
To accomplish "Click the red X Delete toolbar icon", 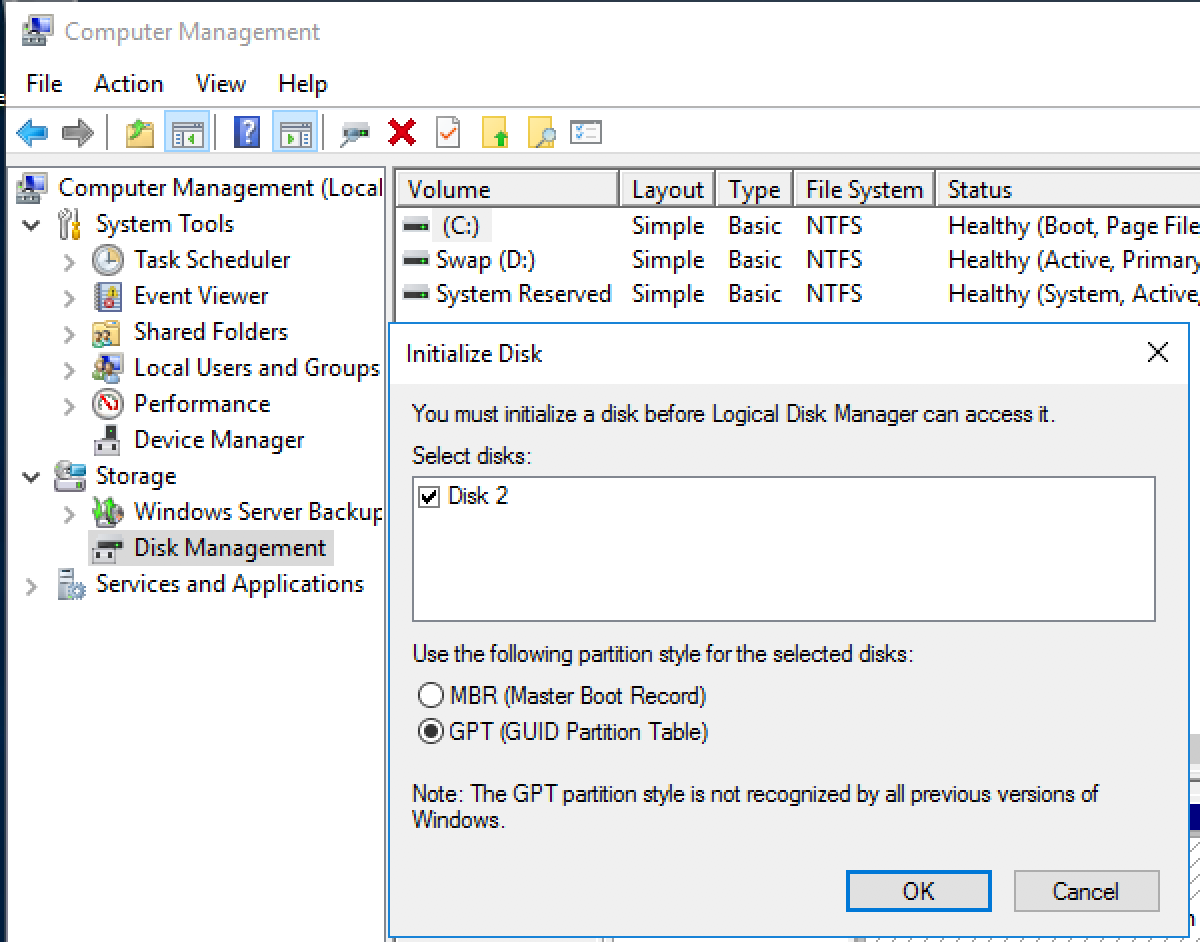I will (402, 132).
